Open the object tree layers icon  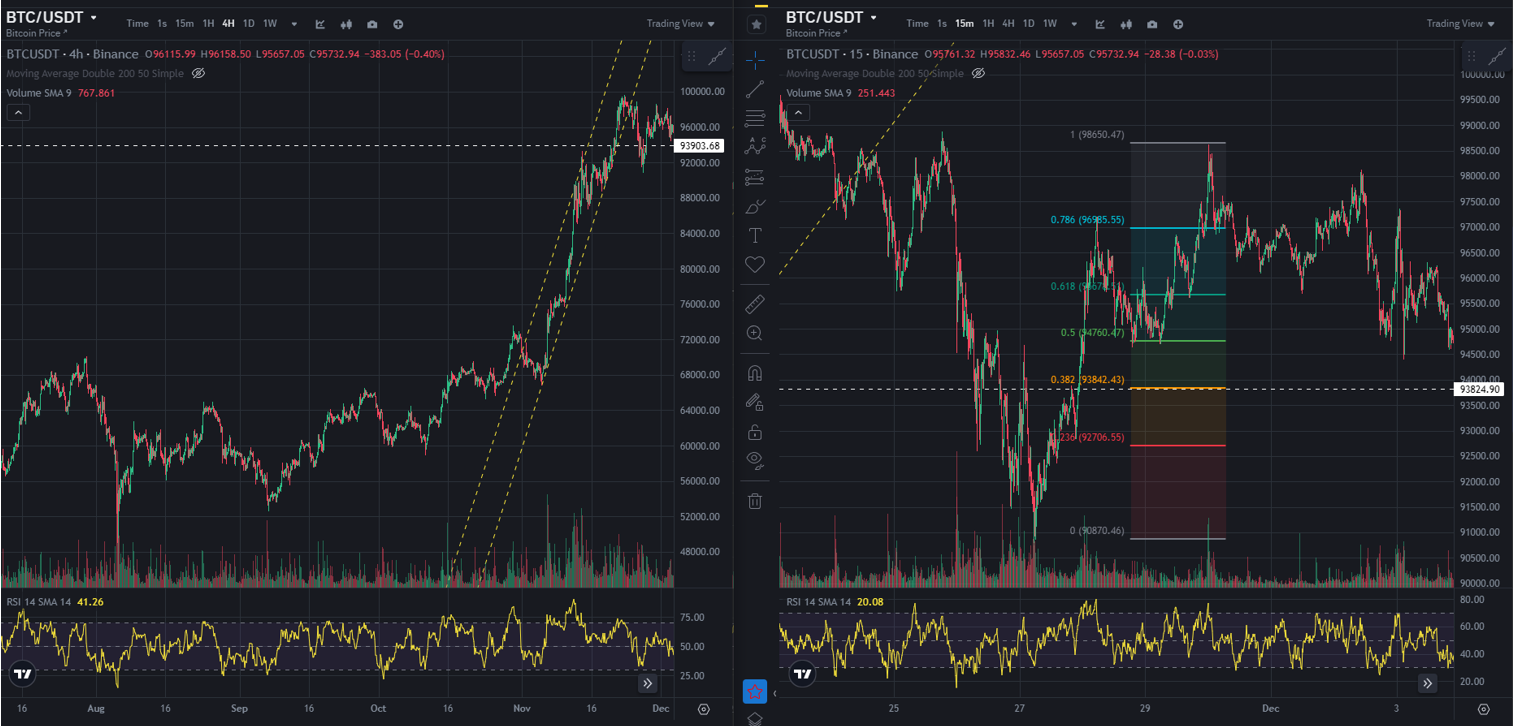755,718
